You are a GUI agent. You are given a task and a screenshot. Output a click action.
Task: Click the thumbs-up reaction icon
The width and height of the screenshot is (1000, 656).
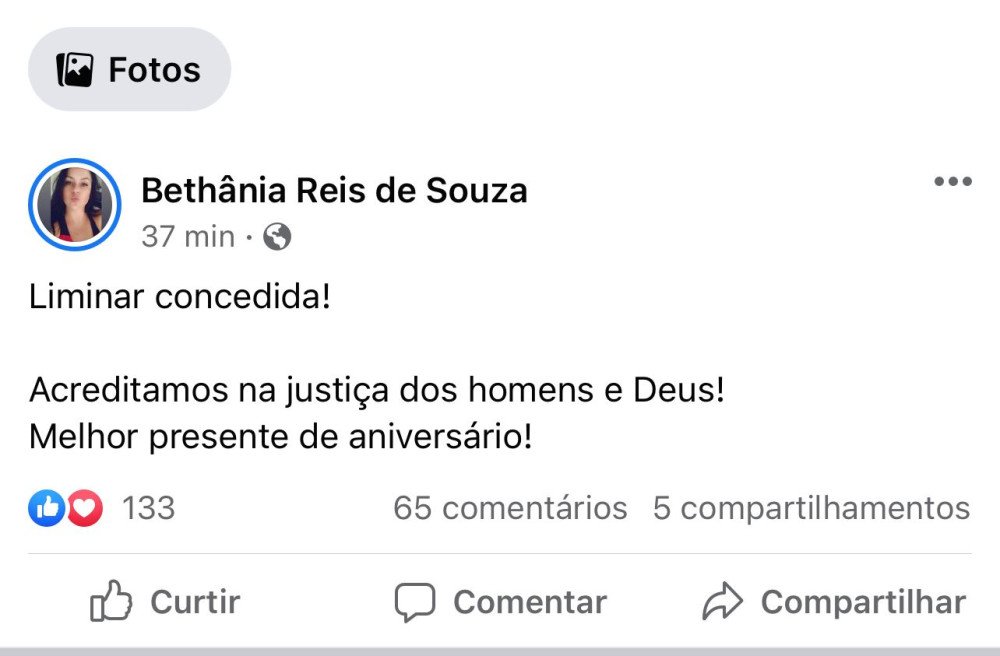pyautogui.click(x=44, y=509)
